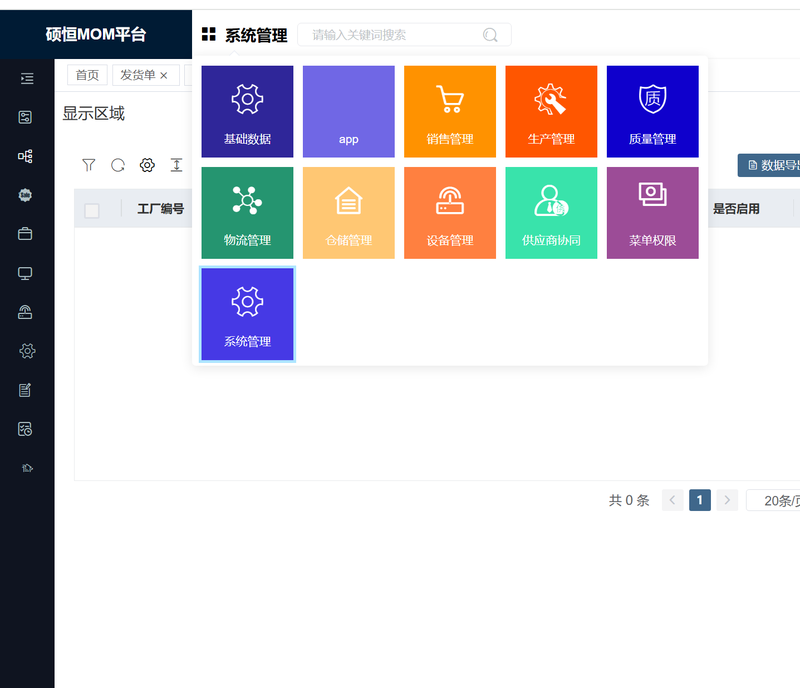
Task: Open the 生产管理 wrench gear tile
Action: click(x=551, y=111)
